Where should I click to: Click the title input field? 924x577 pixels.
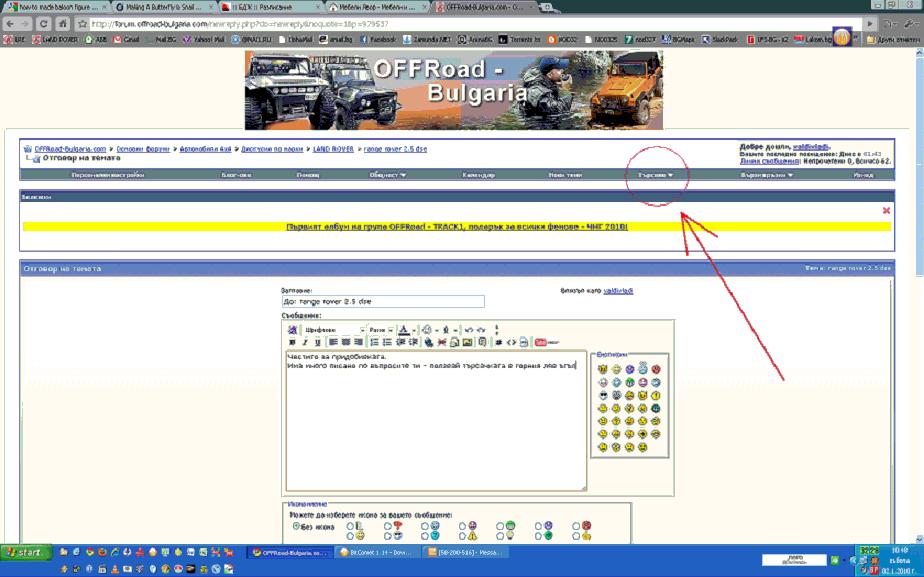pyautogui.click(x=384, y=301)
